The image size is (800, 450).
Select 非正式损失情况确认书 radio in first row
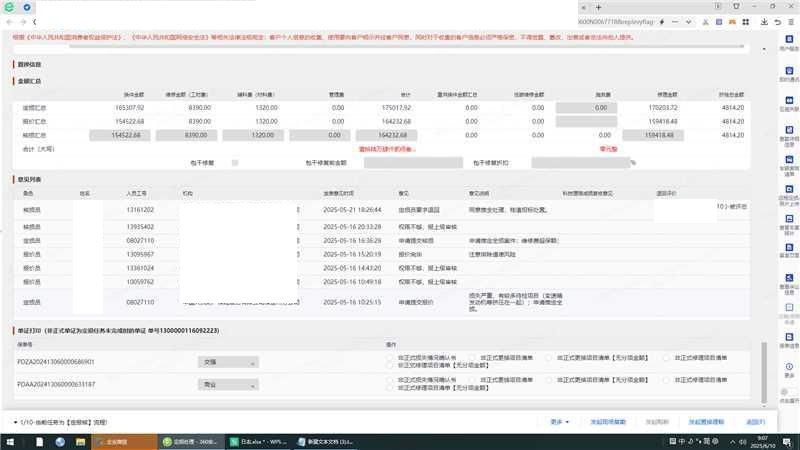point(390,355)
